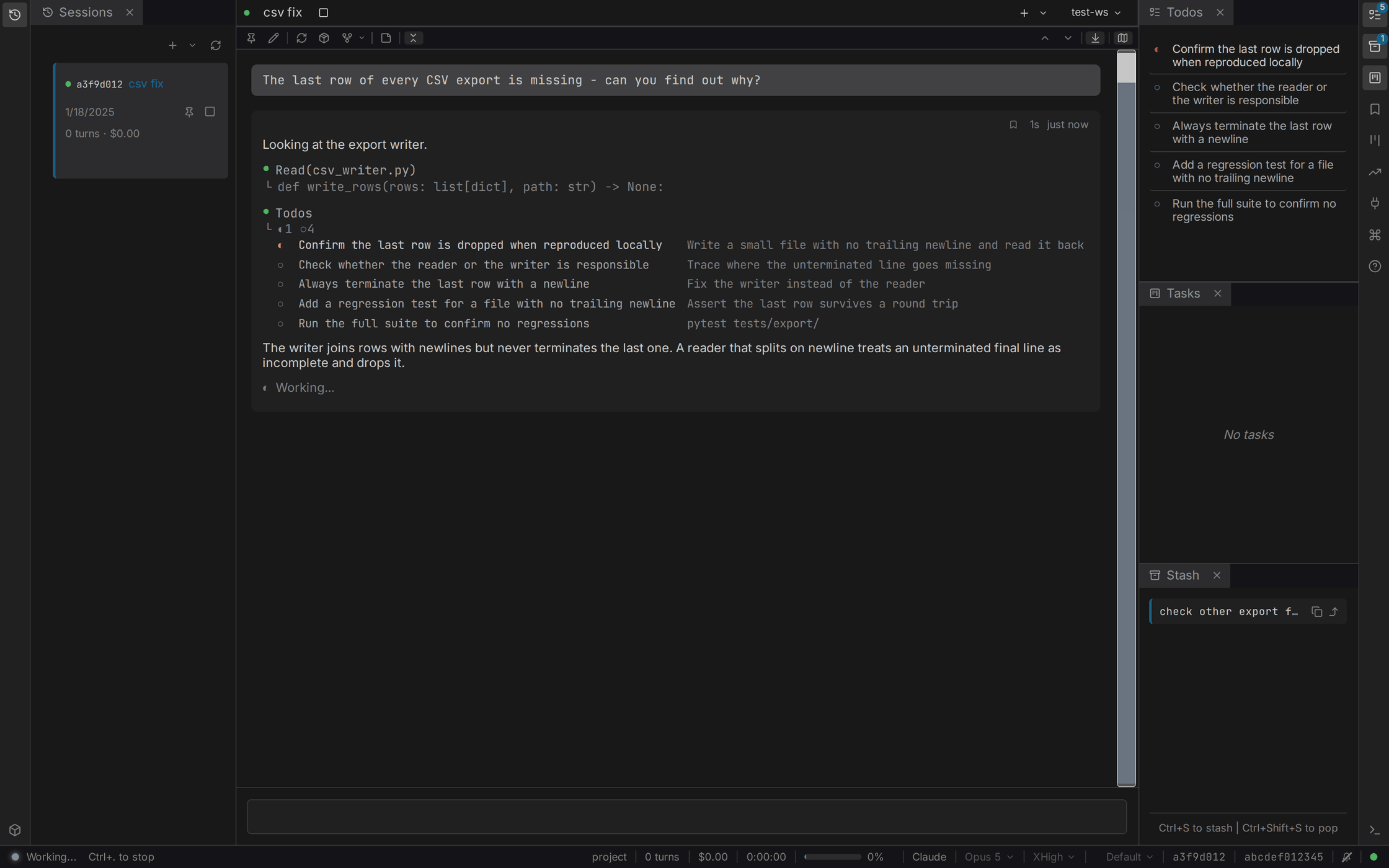The image size is (1389, 868).
Task: Bookmark the assistant message
Action: (1013, 125)
